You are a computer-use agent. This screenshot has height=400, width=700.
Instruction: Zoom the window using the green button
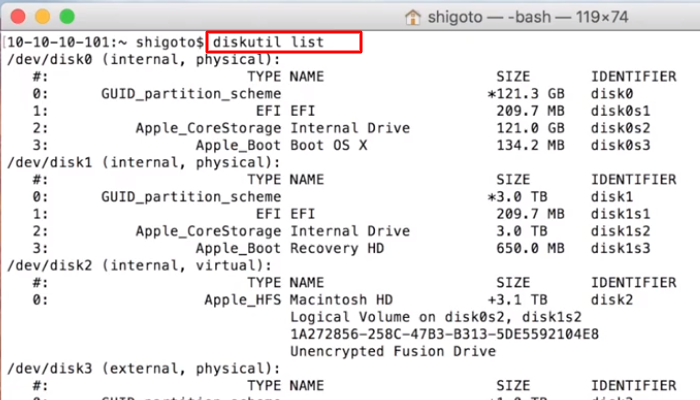66,17
